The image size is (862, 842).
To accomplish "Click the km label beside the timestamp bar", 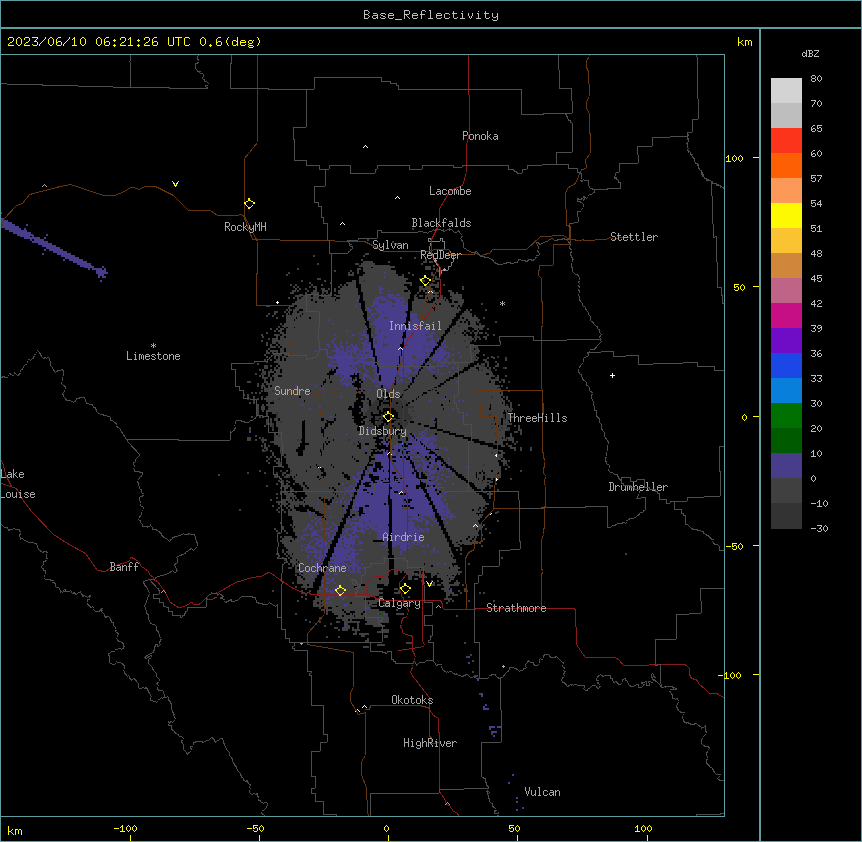I will [744, 42].
